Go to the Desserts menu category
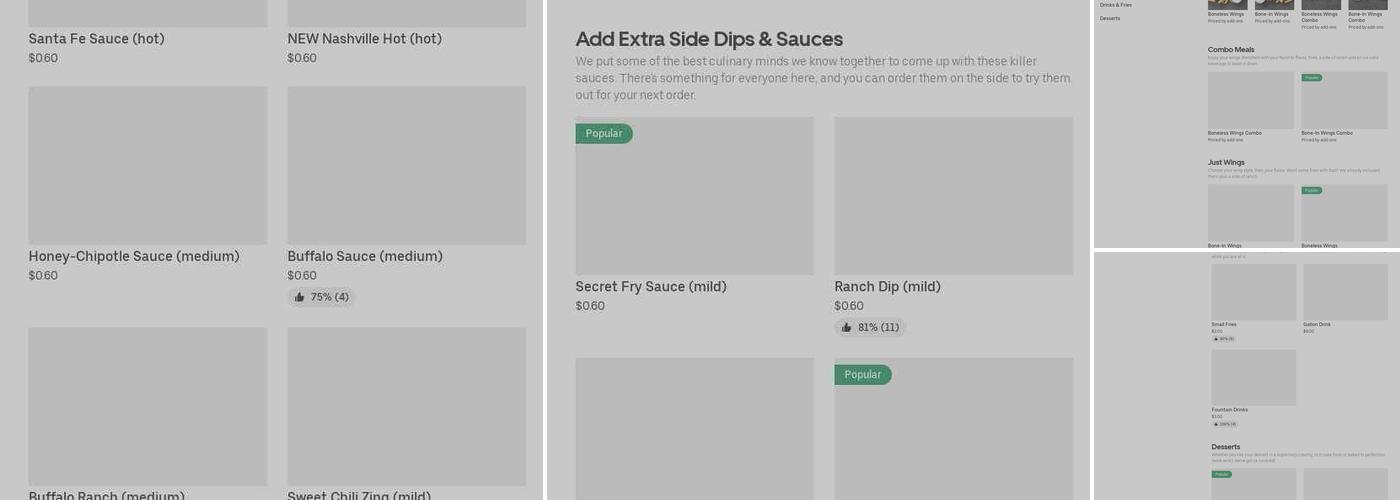 click(1110, 18)
